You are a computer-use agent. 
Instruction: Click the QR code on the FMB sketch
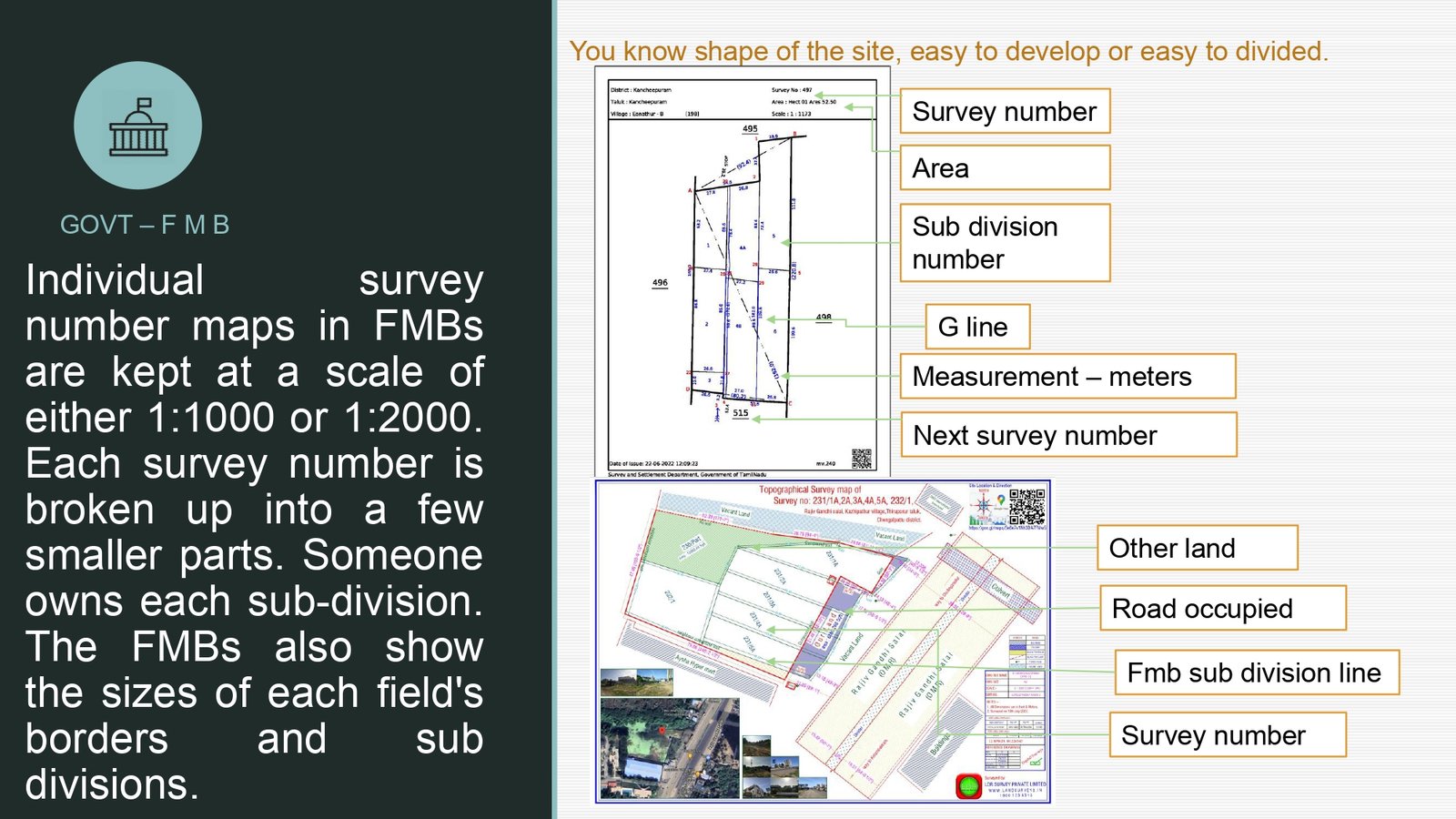(861, 458)
